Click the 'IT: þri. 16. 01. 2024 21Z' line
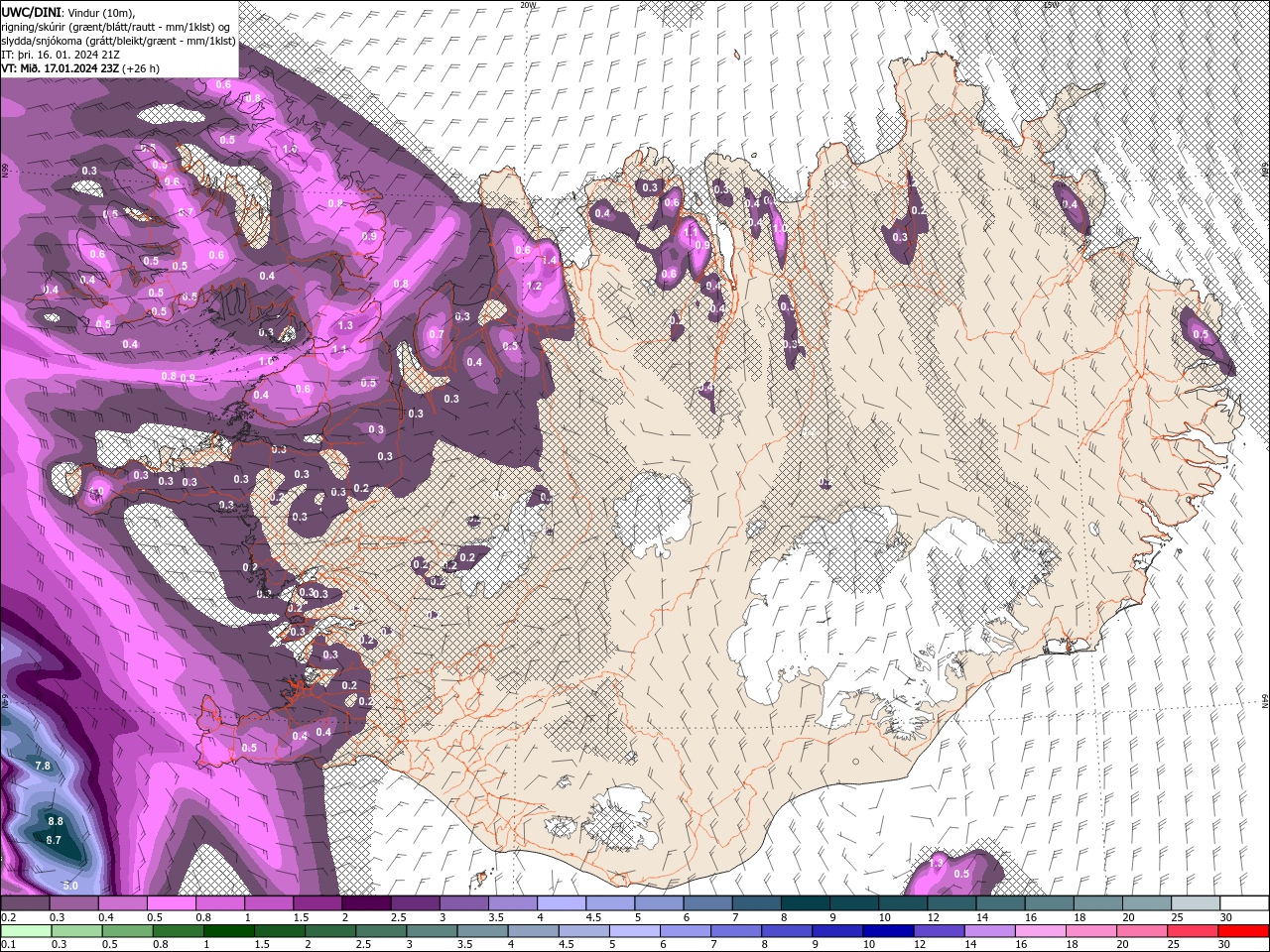Screen dimensions: 1270x952 61,55
